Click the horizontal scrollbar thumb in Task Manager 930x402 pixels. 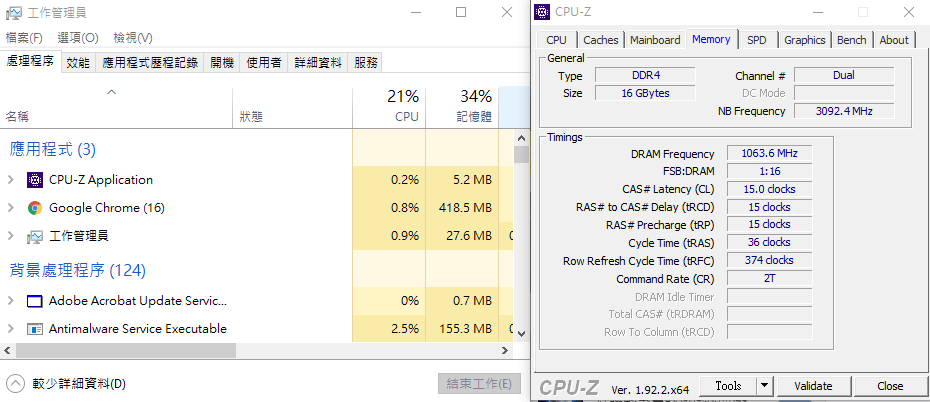click(126, 350)
